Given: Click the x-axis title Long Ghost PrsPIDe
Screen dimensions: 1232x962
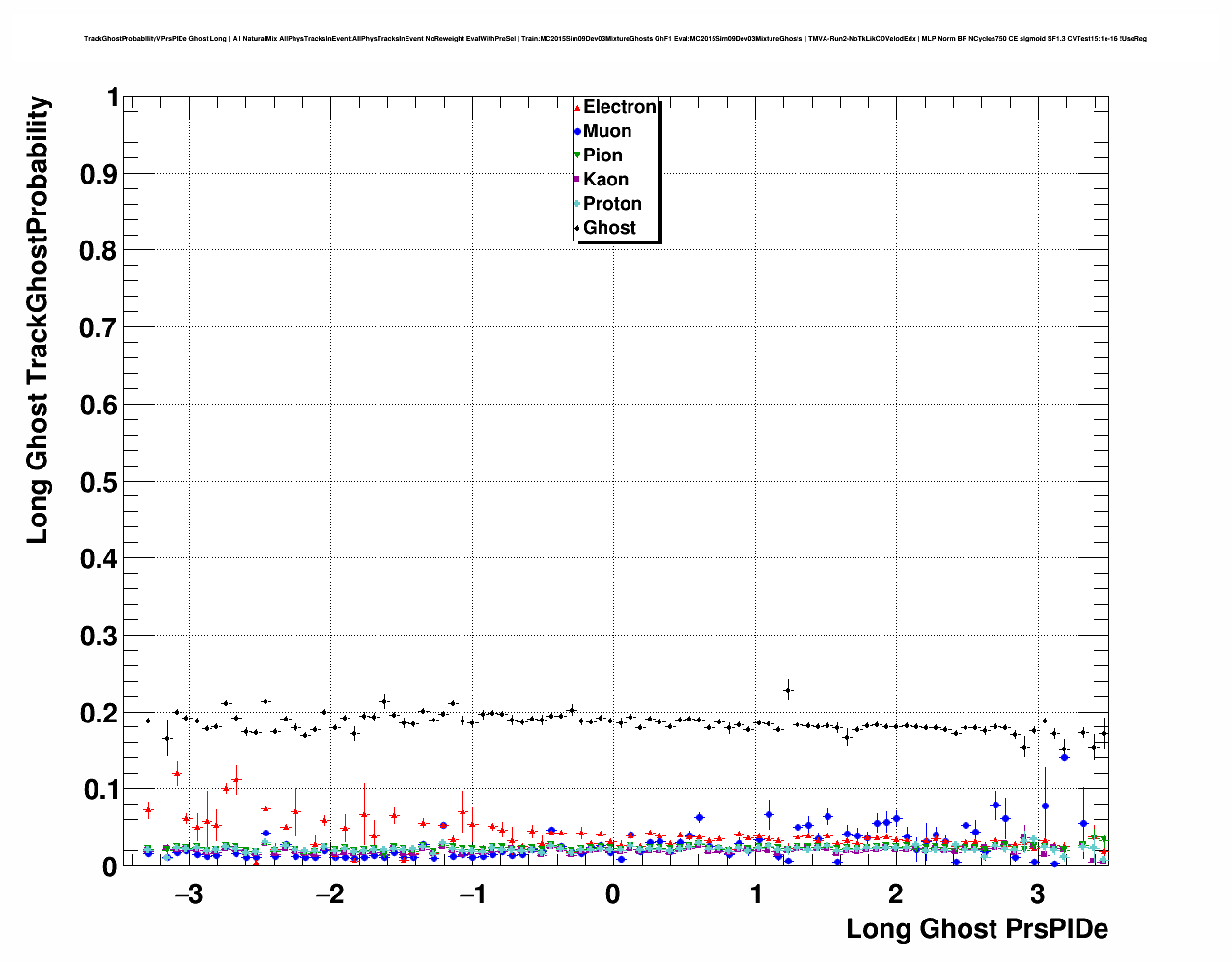Looking at the screenshot, I should point(977,930).
